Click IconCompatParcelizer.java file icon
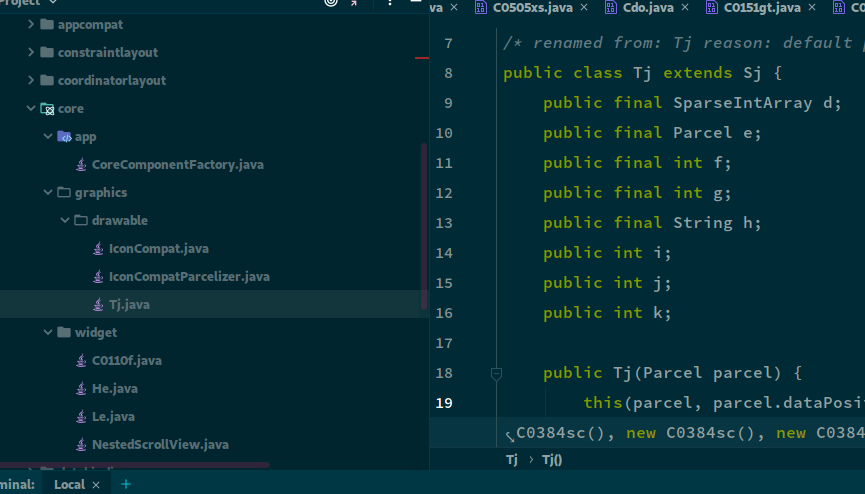The image size is (865, 494). [x=98, y=277]
